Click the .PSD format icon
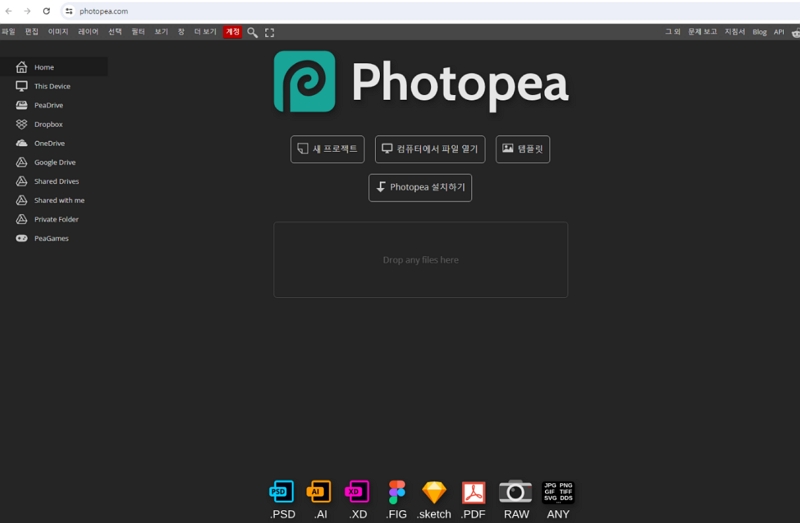 [x=282, y=492]
